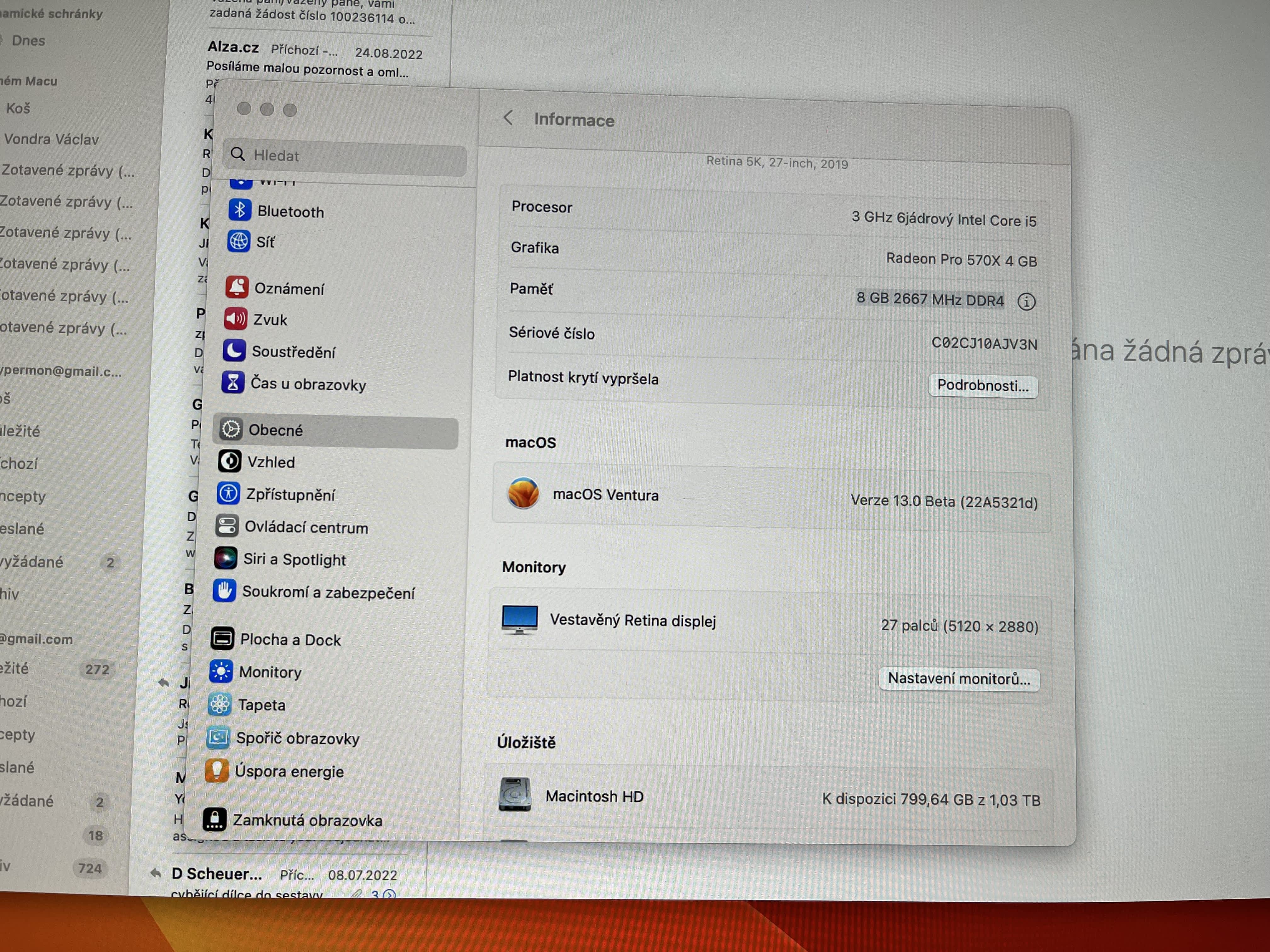Click the Zvuk sound speaker icon
Viewport: 1270px width, 952px height.
(x=235, y=319)
